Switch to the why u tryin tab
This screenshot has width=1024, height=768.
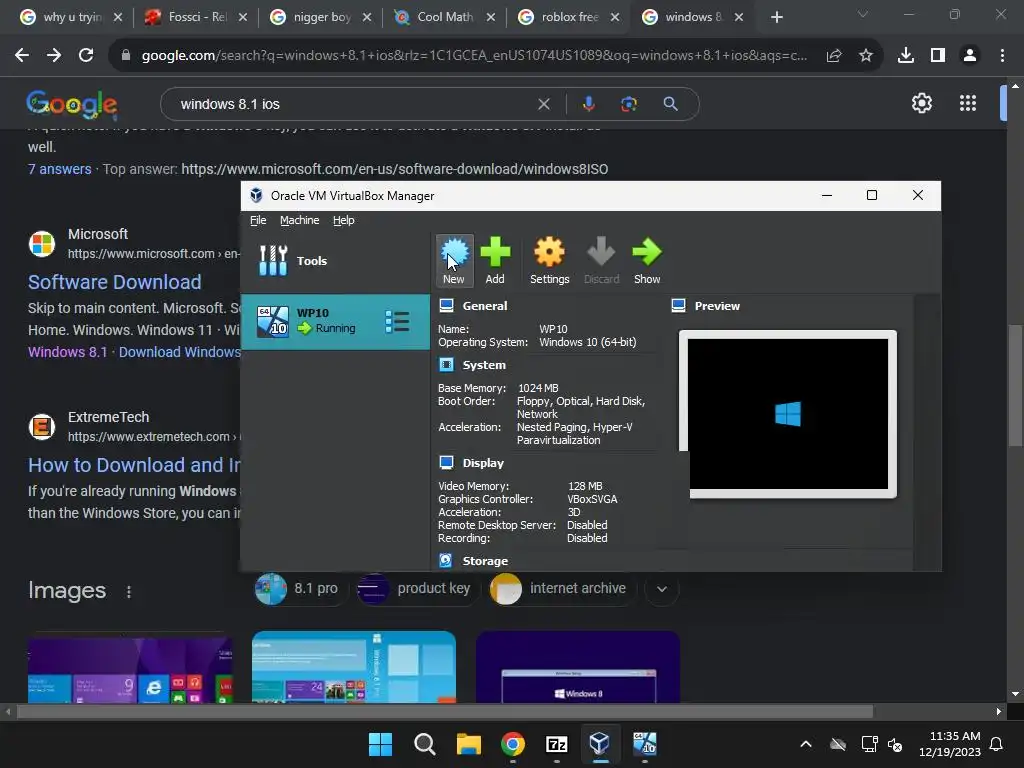(x=72, y=17)
